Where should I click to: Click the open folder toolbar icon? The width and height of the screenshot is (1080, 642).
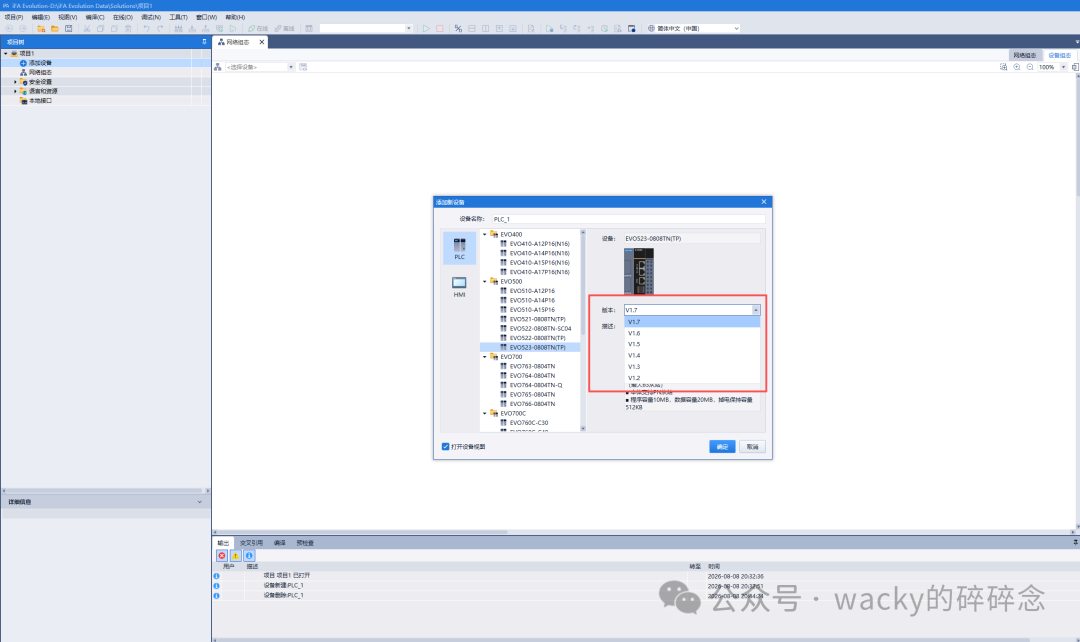(x=54, y=28)
